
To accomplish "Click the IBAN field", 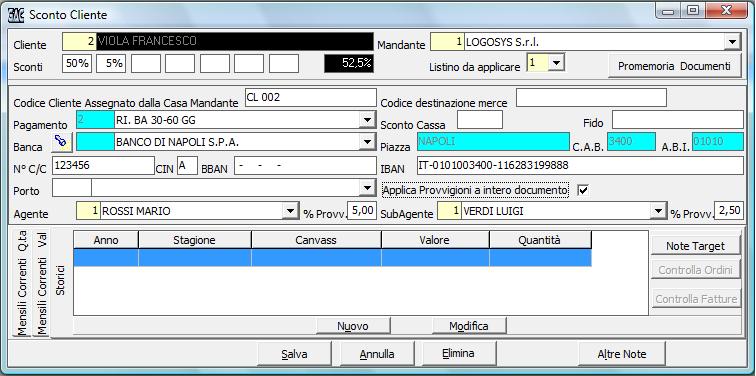I will [580, 165].
